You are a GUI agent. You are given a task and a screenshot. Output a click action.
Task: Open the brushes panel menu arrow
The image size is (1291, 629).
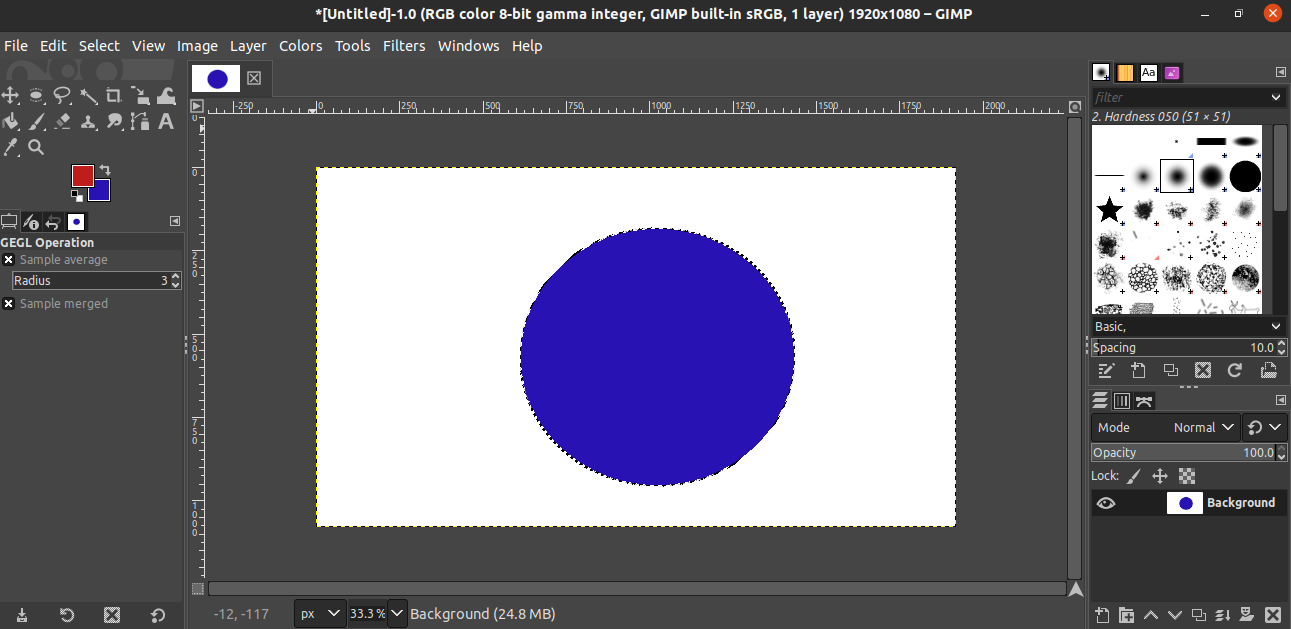(1280, 72)
